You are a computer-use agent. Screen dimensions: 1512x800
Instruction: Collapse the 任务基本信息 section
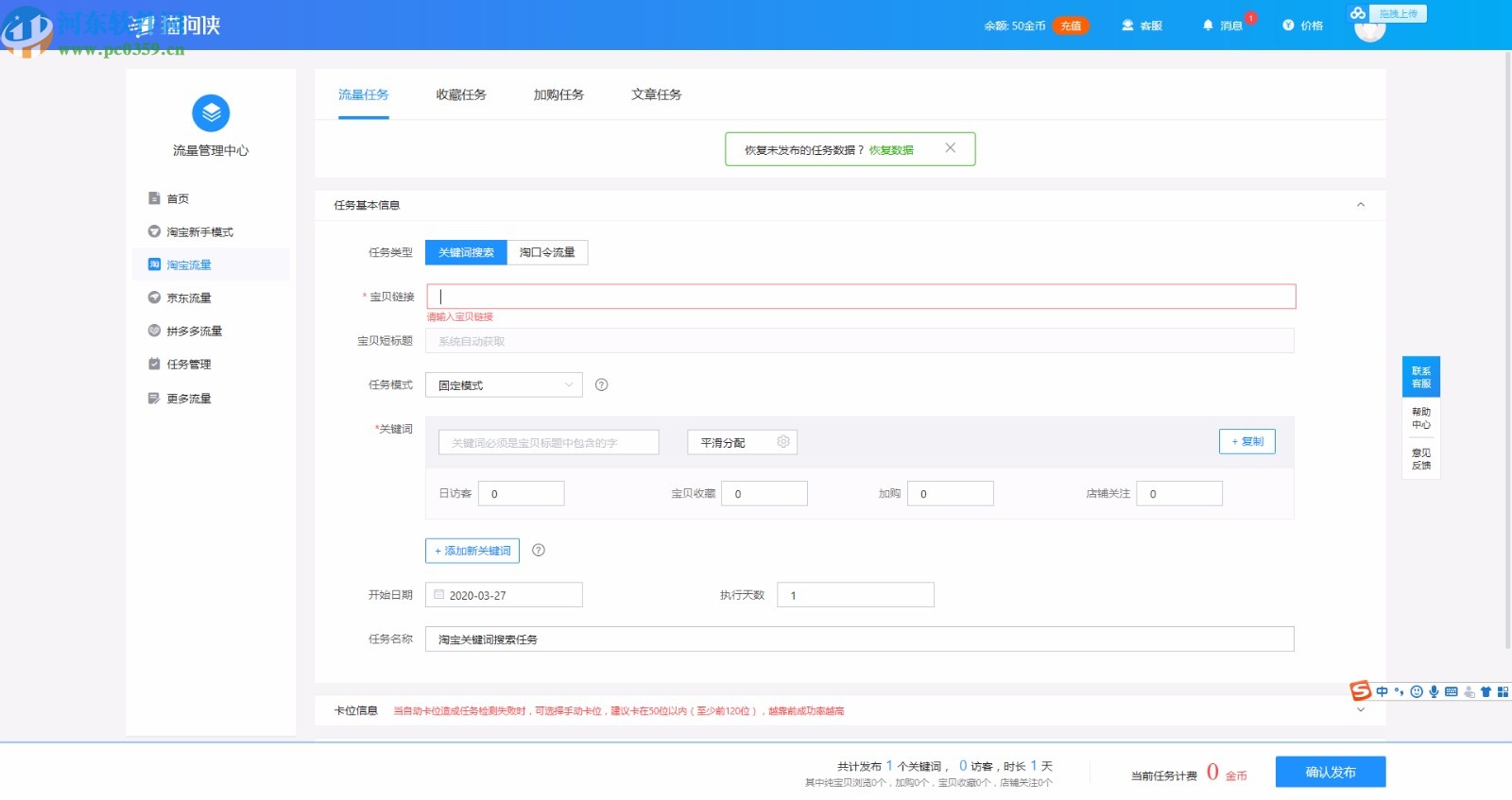[1361, 205]
